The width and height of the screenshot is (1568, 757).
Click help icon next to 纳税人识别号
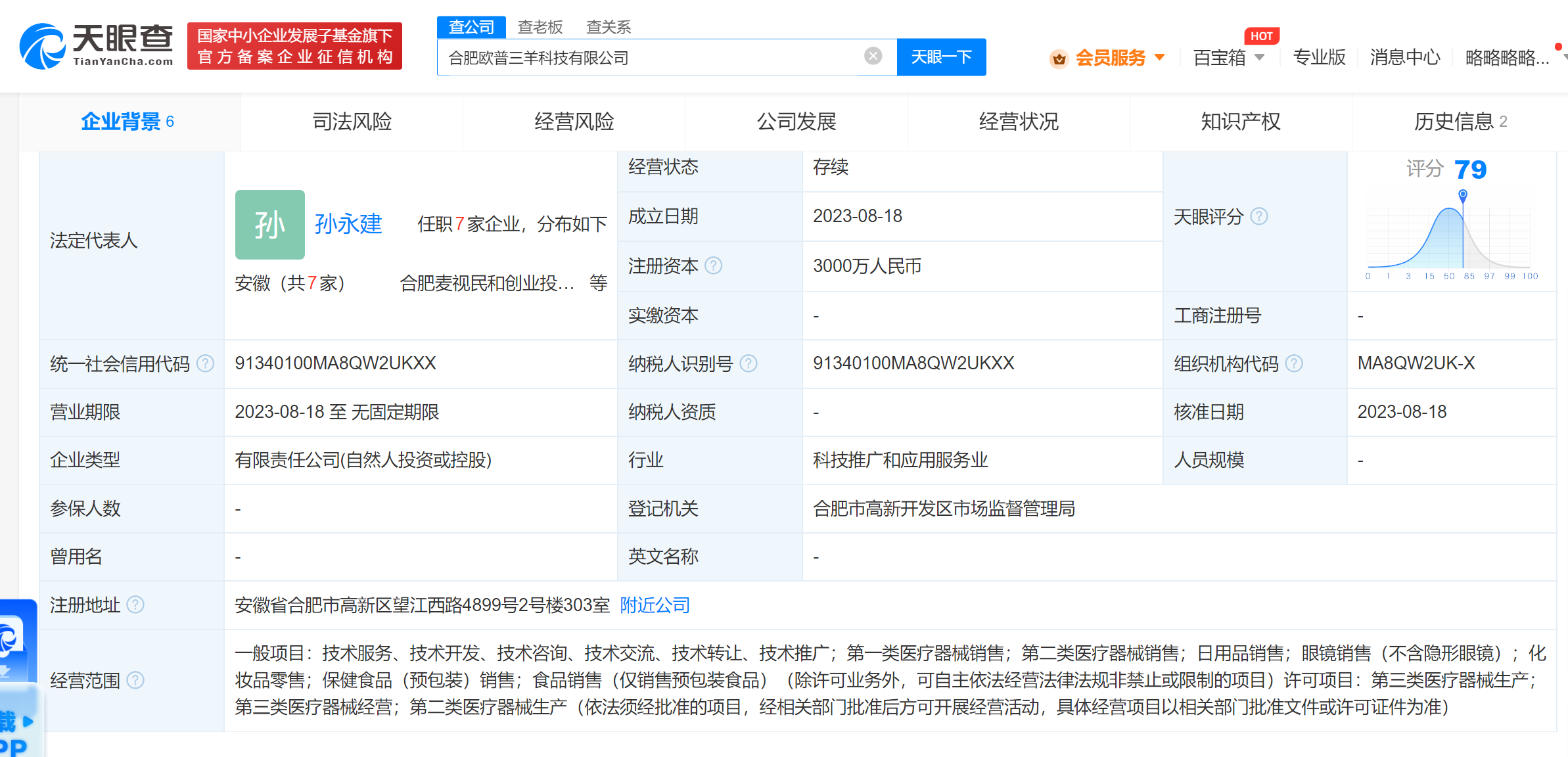[x=748, y=363]
